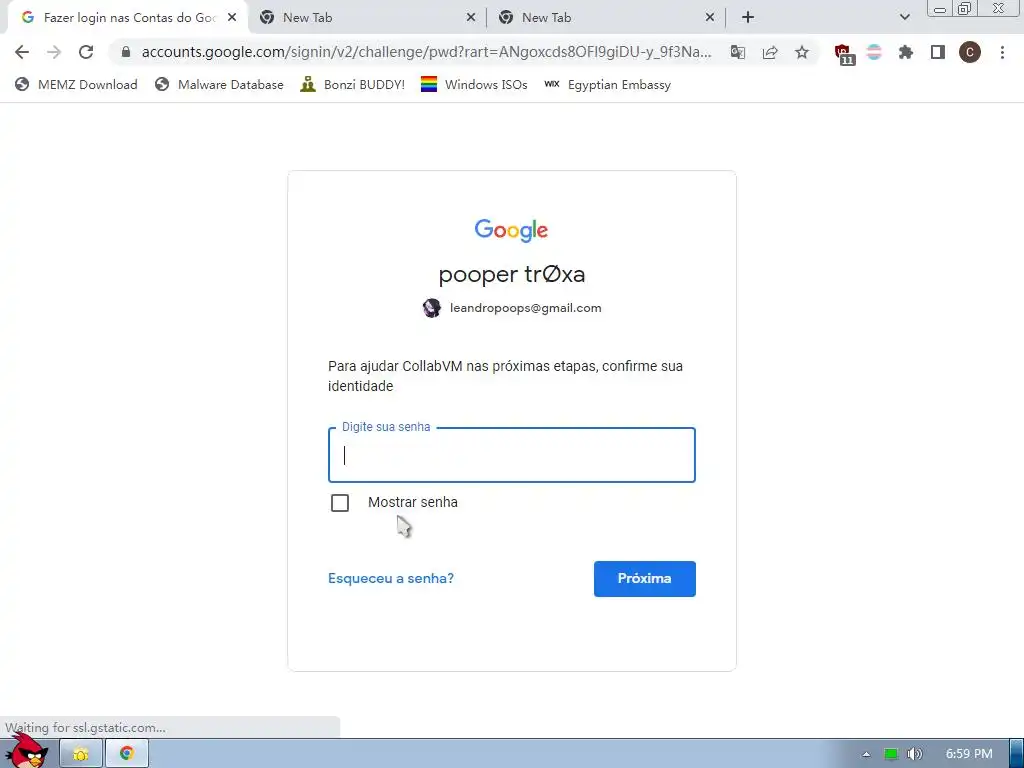Share this page icon
This screenshot has height=768, width=1024.
(770, 52)
